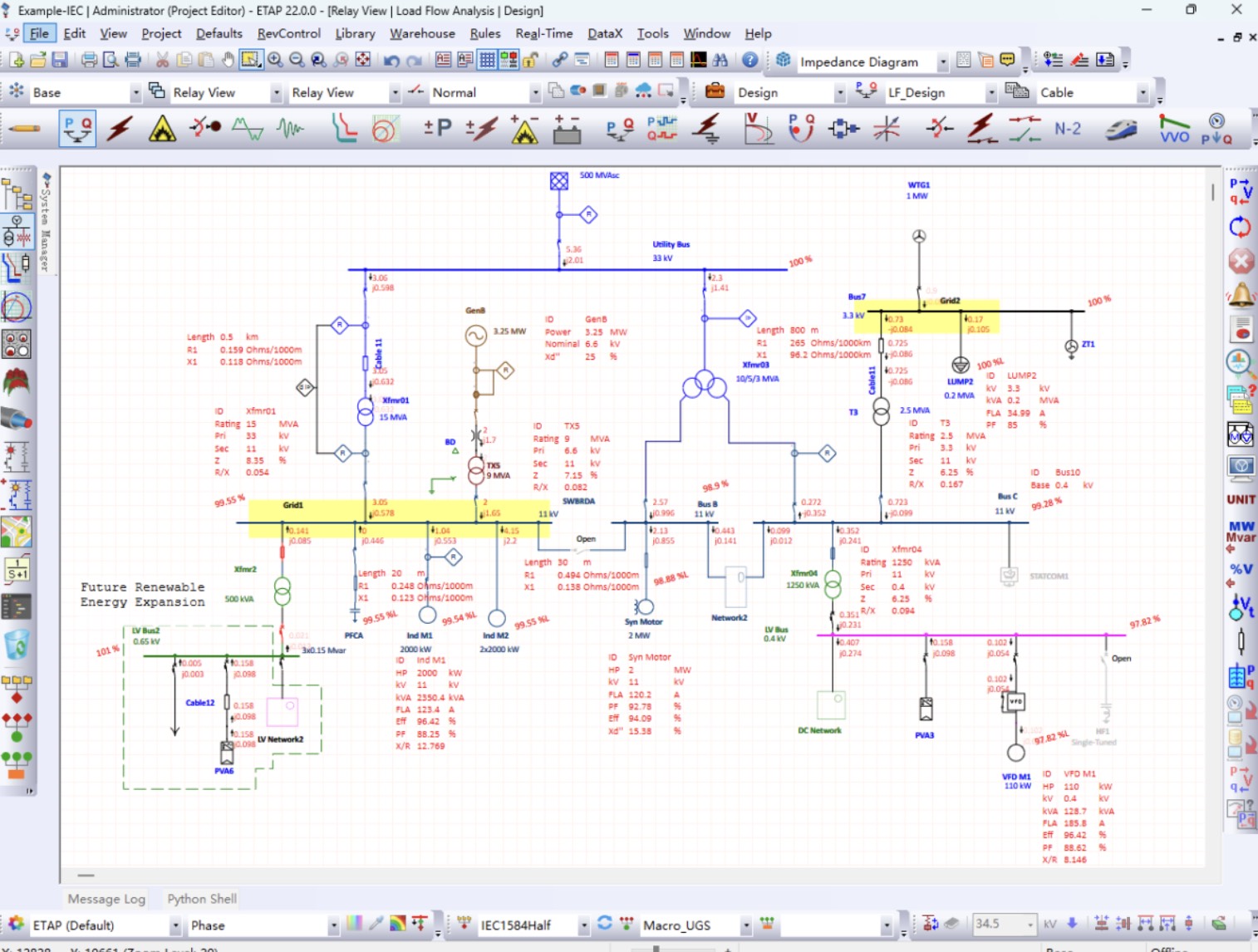Expand the Impedance Diagram dropdown
The image size is (1258, 952).
pyautogui.click(x=942, y=61)
